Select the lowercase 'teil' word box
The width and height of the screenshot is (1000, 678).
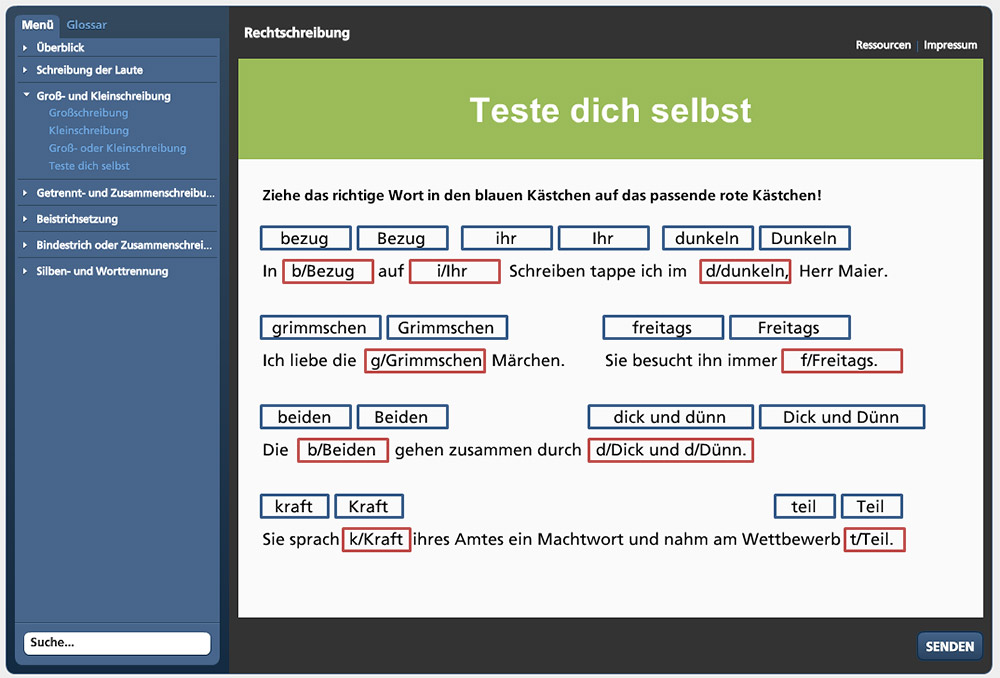tap(805, 506)
